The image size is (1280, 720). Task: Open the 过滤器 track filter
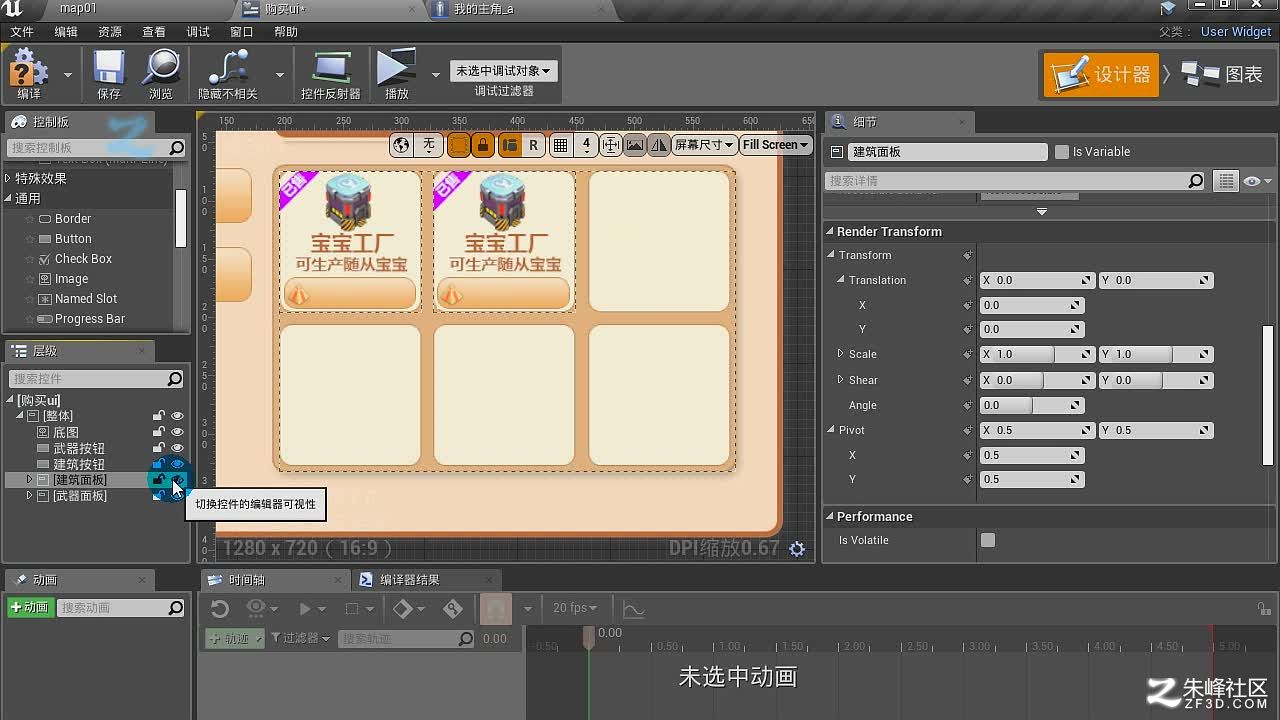click(301, 638)
